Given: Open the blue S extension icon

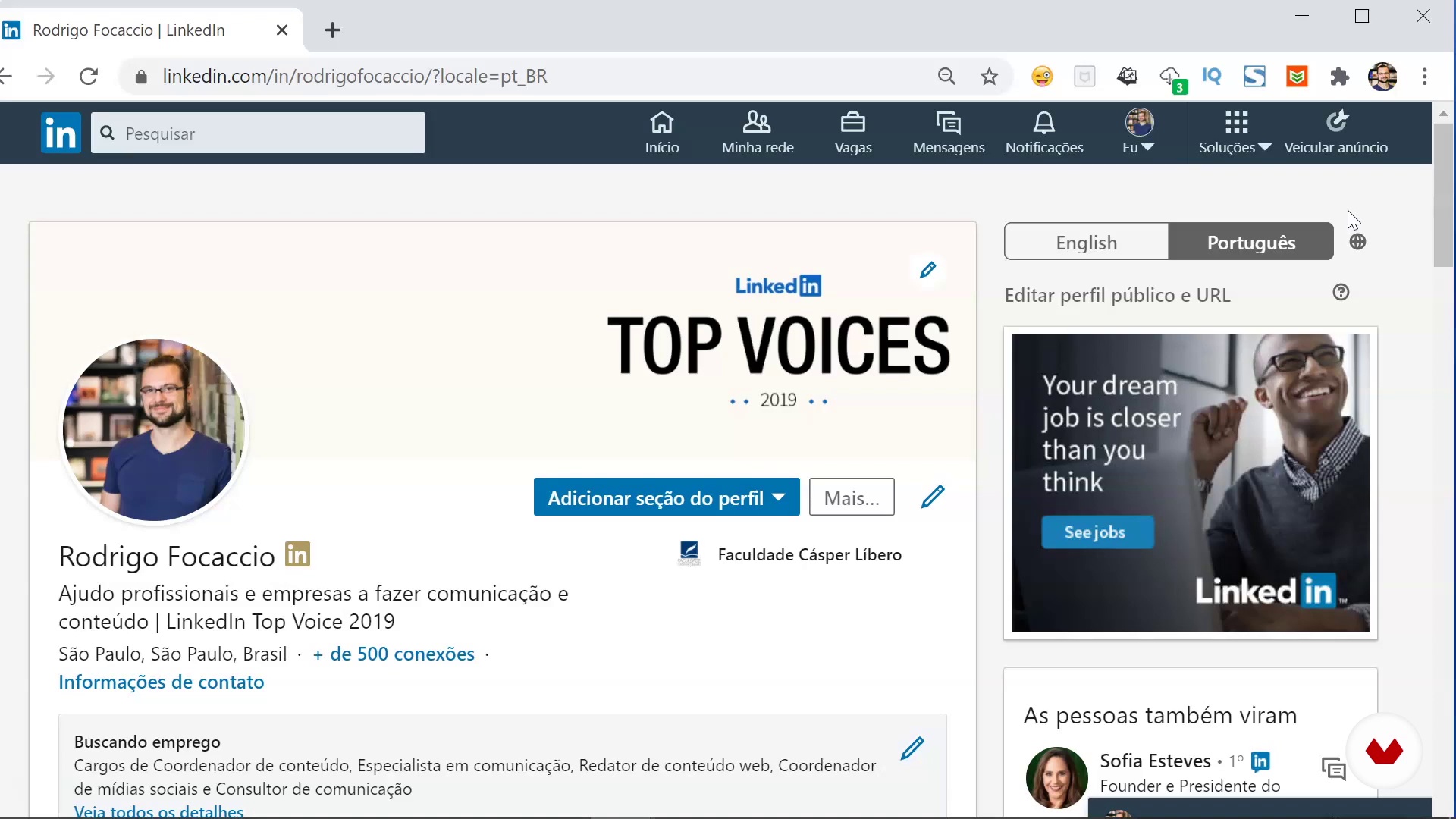Looking at the screenshot, I should coord(1254,77).
